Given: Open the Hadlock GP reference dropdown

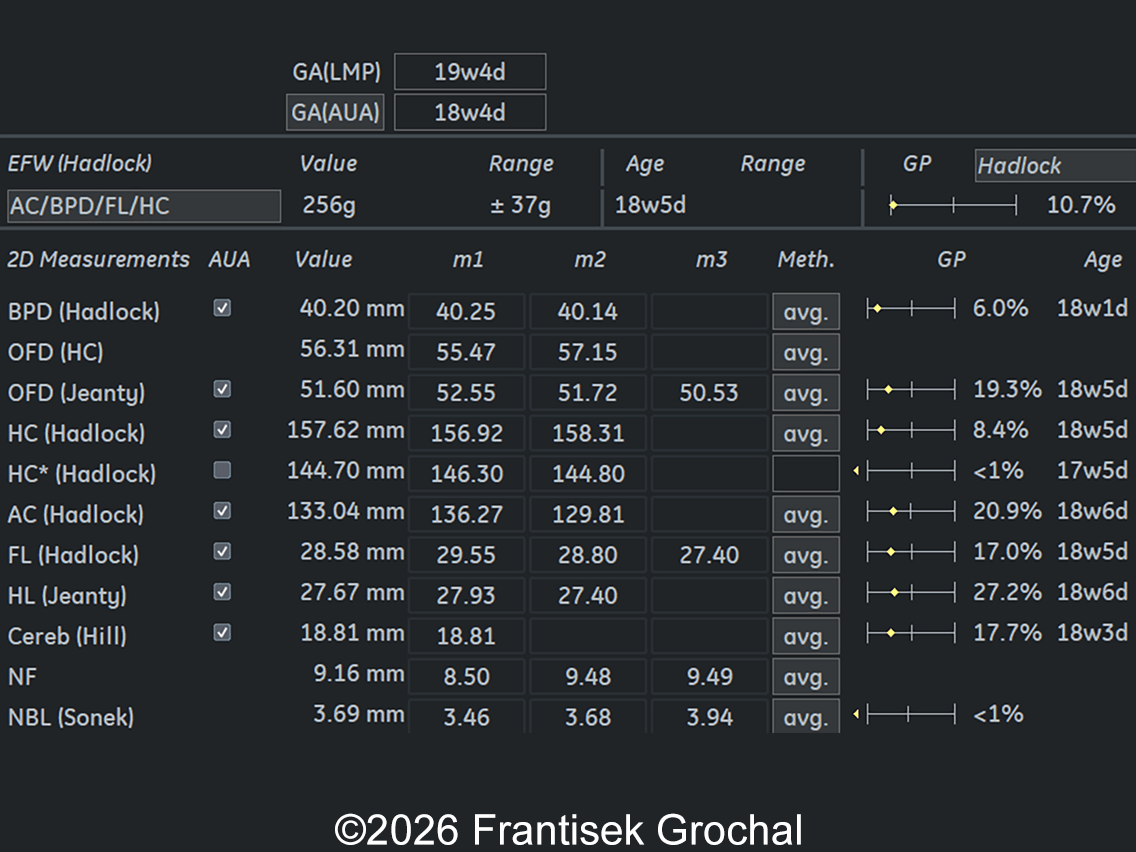Looking at the screenshot, I should (x=1054, y=166).
